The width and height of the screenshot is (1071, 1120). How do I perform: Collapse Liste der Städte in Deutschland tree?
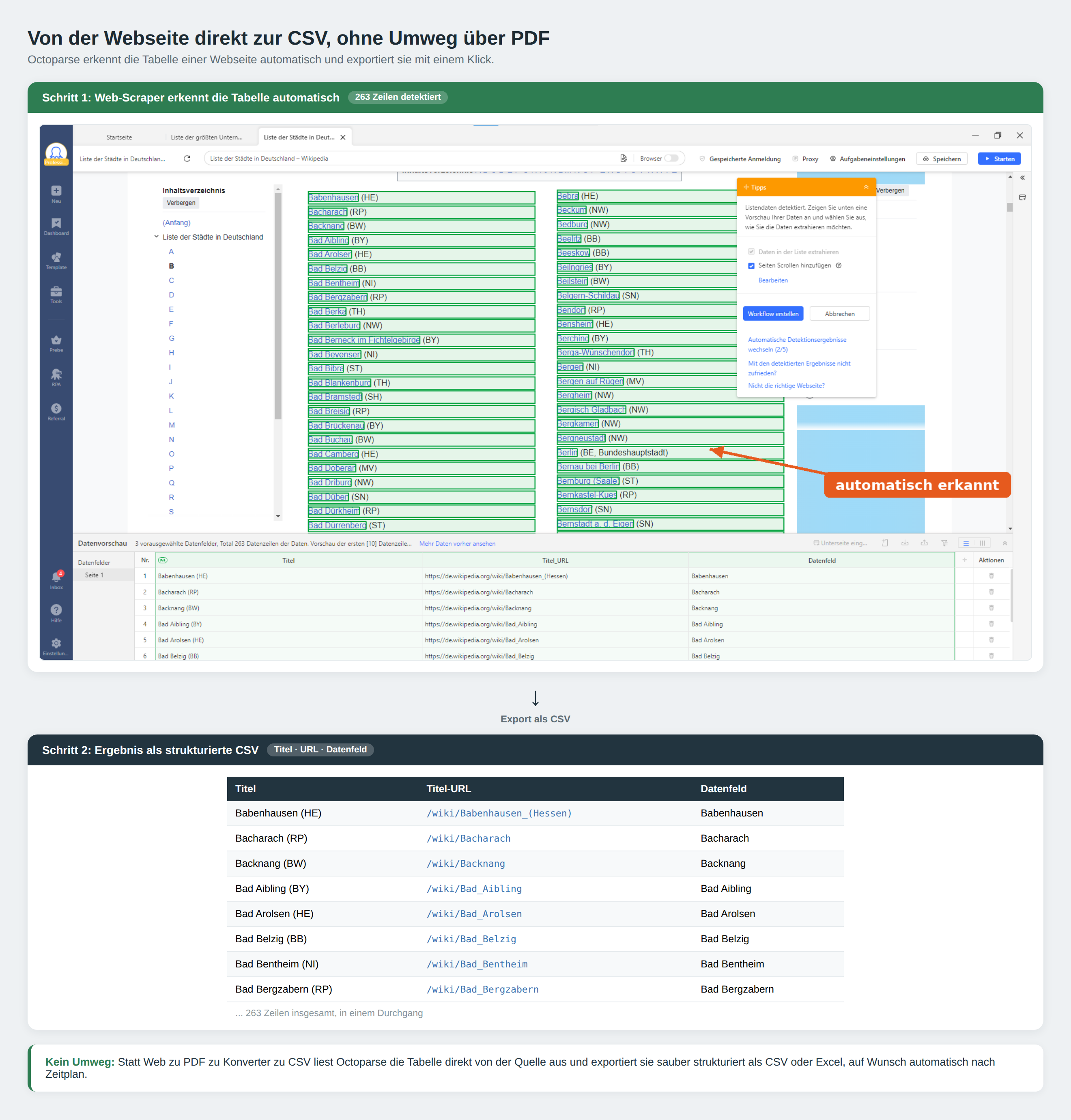[156, 237]
